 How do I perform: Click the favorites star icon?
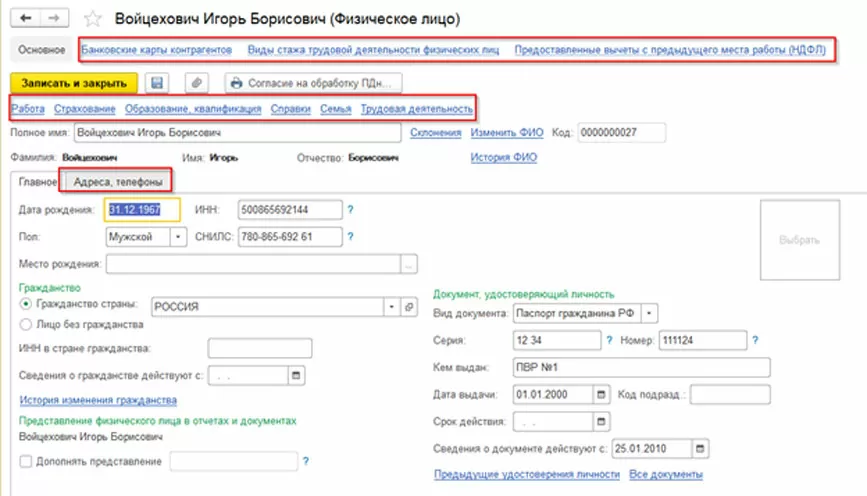pyautogui.click(x=93, y=19)
